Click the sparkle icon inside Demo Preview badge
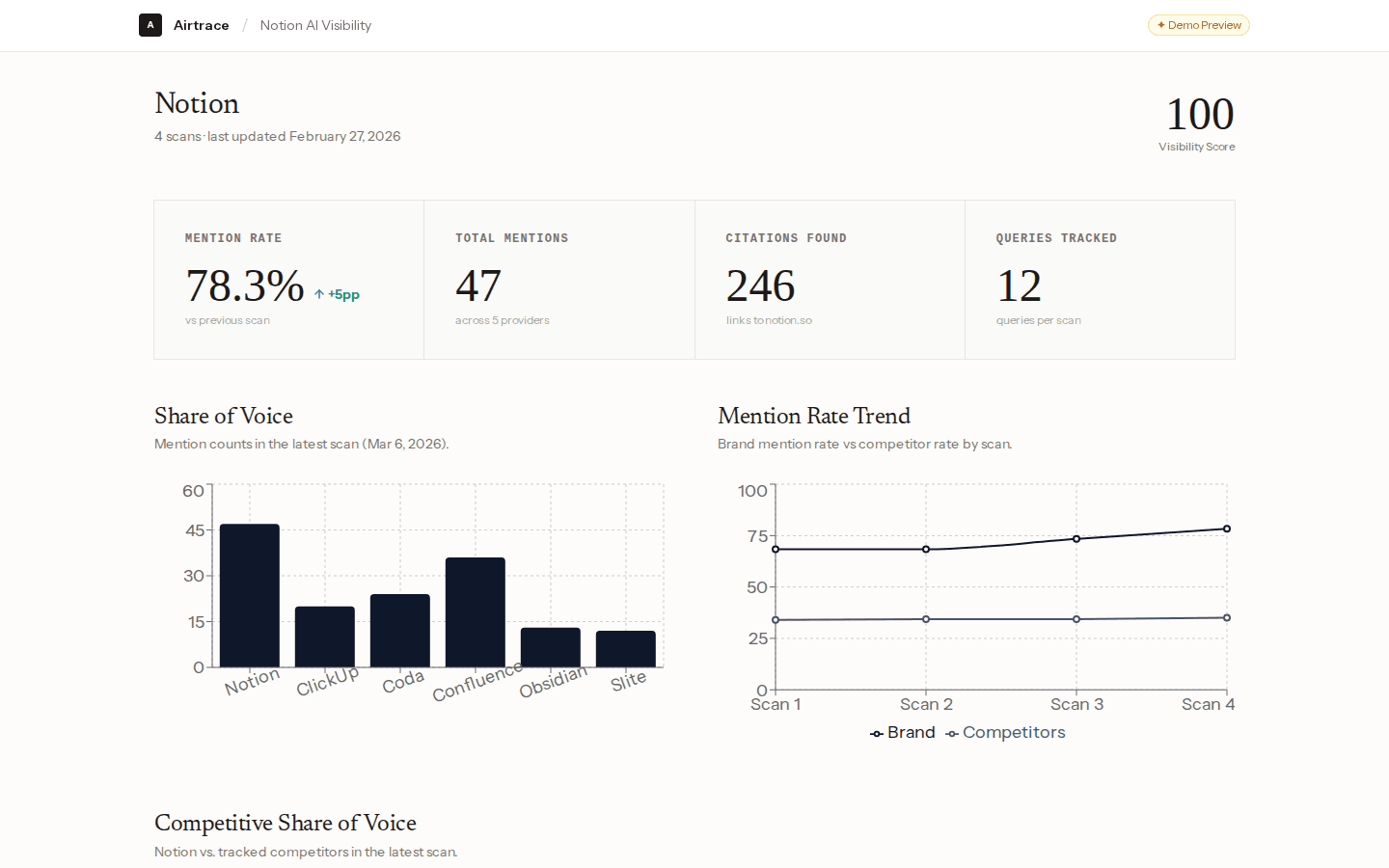1389x868 pixels. (x=1159, y=25)
